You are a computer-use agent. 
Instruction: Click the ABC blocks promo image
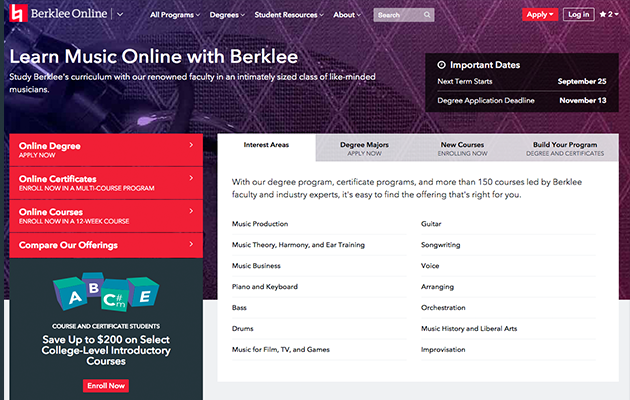click(106, 293)
